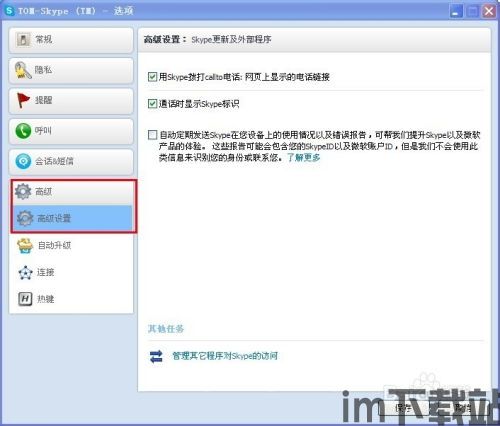Image resolution: width=500 pixels, height=426 pixels.
Task: Collapse the 高级 advanced section
Action: click(73, 192)
